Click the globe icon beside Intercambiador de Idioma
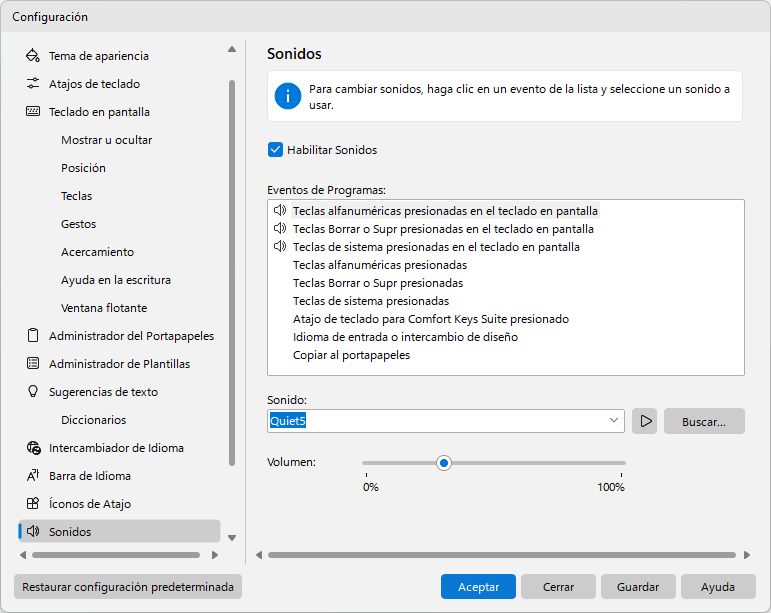Image resolution: width=771 pixels, height=613 pixels. click(33, 448)
